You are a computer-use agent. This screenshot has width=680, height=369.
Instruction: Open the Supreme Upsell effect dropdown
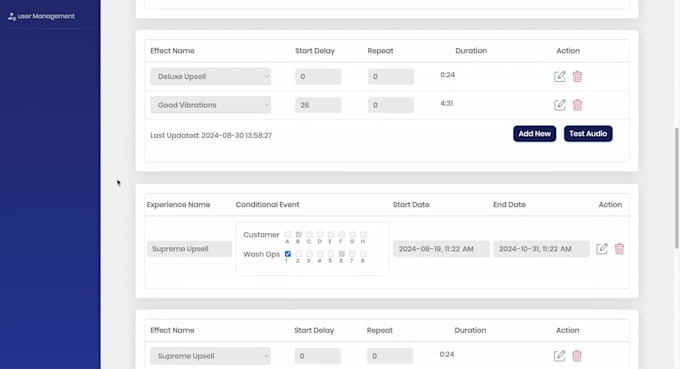click(x=210, y=356)
